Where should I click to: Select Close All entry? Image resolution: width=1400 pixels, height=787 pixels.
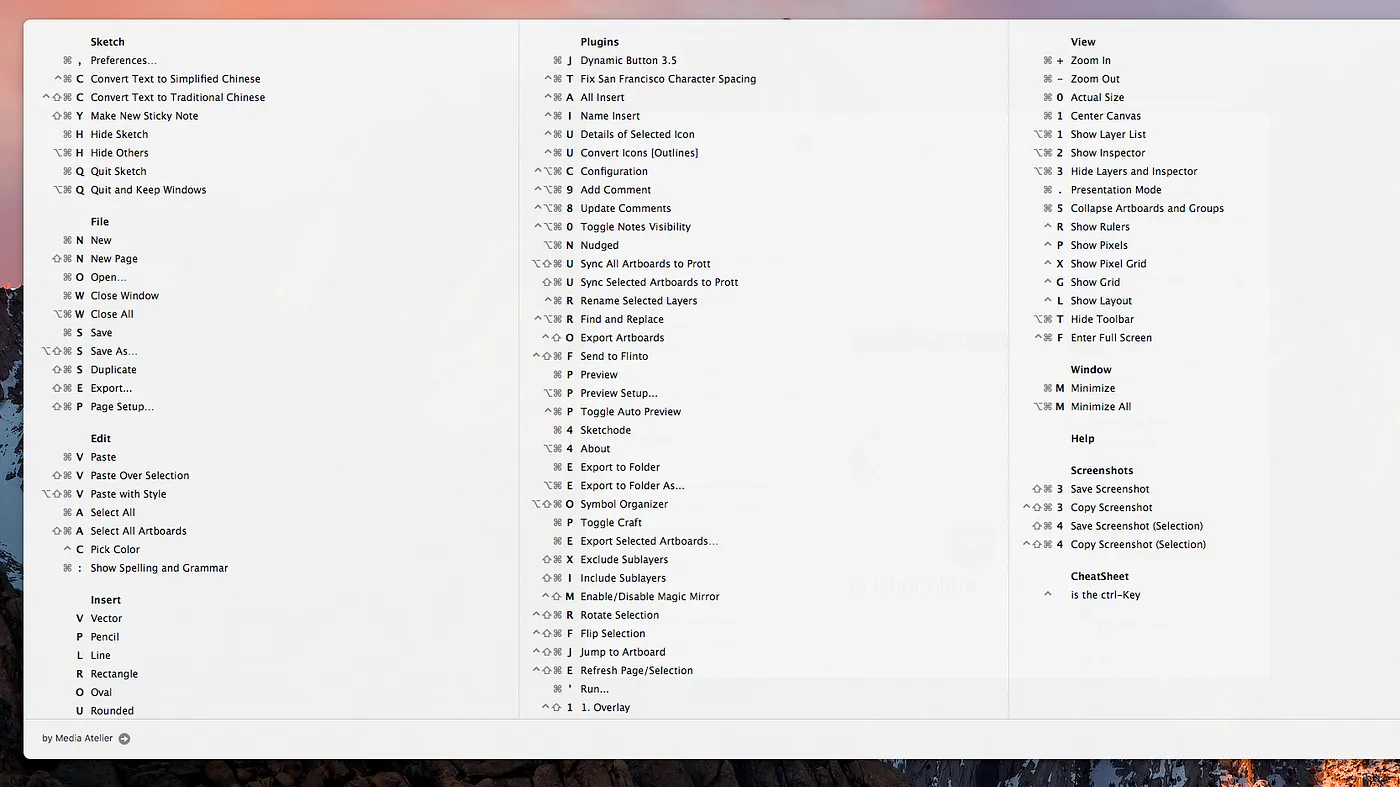(112, 315)
